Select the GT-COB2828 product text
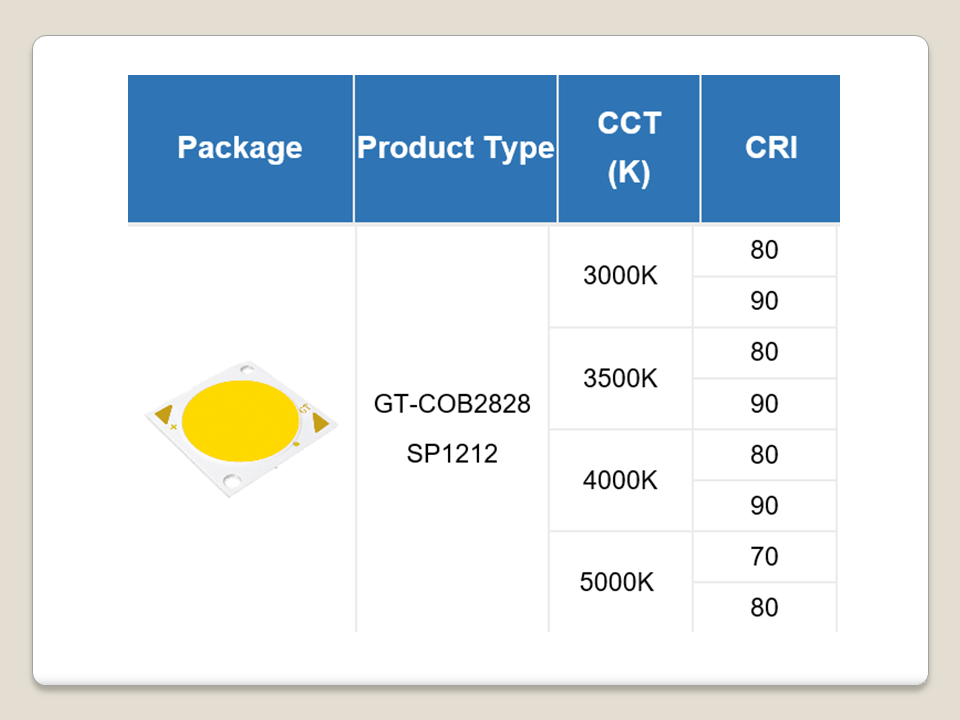960x720 pixels. (452, 405)
